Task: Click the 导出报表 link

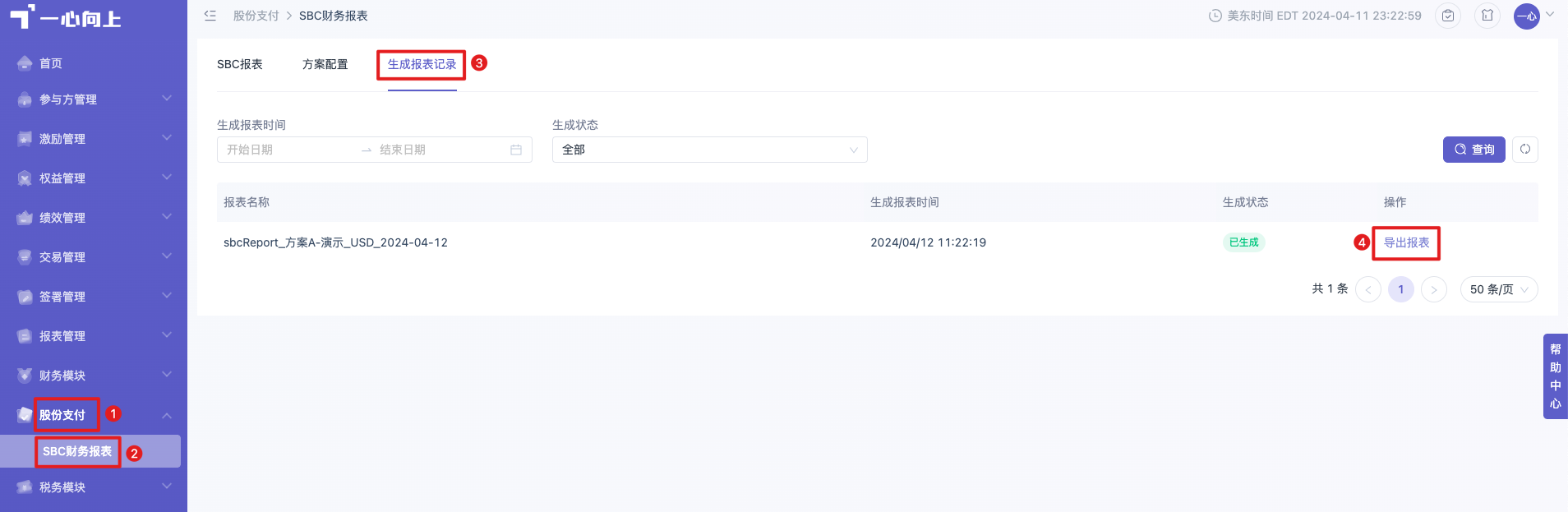Action: [x=1406, y=242]
